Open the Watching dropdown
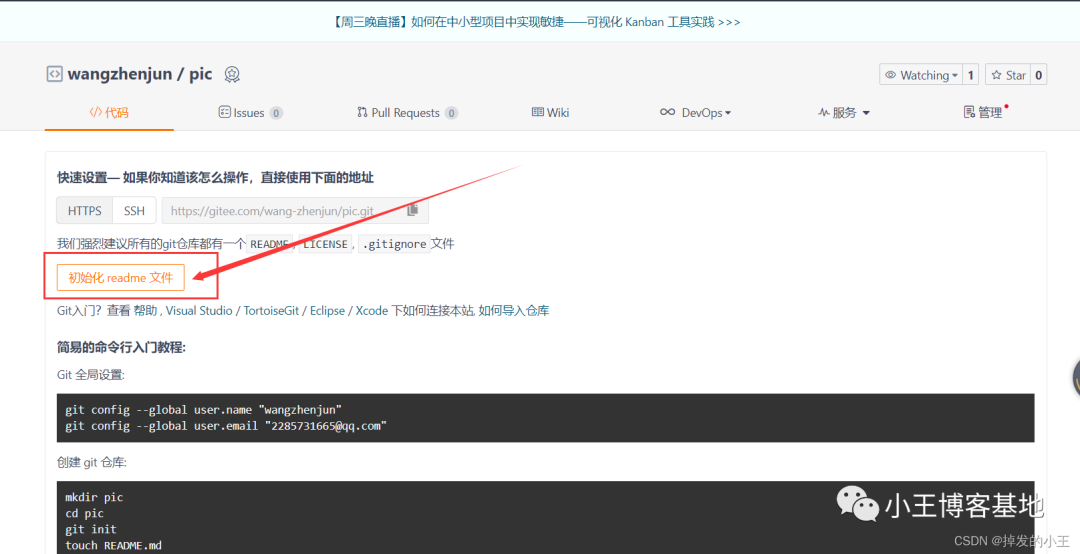1080x554 pixels. [x=921, y=74]
